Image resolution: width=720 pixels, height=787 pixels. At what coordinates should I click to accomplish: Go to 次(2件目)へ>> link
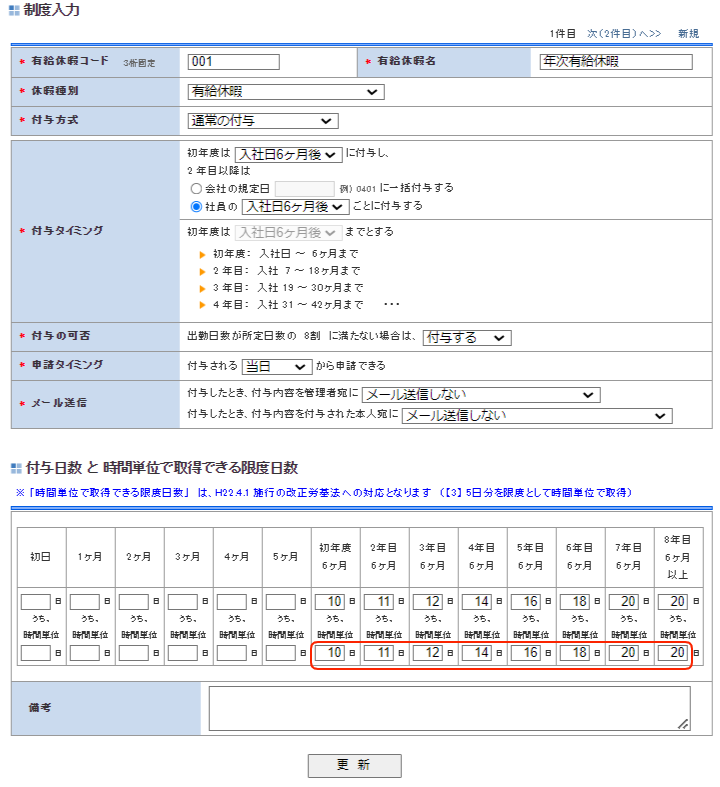[624, 34]
